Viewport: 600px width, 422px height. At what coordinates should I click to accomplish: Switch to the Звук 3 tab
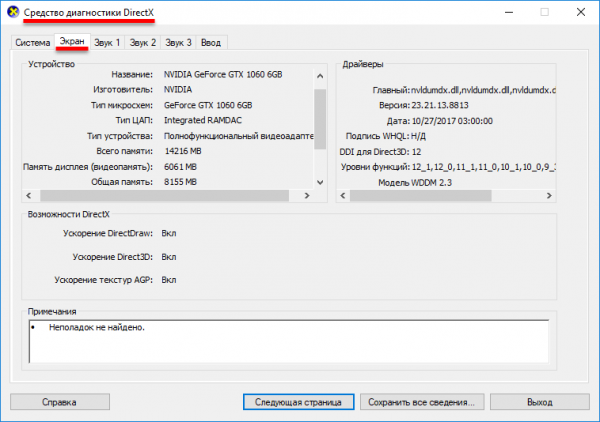click(178, 42)
